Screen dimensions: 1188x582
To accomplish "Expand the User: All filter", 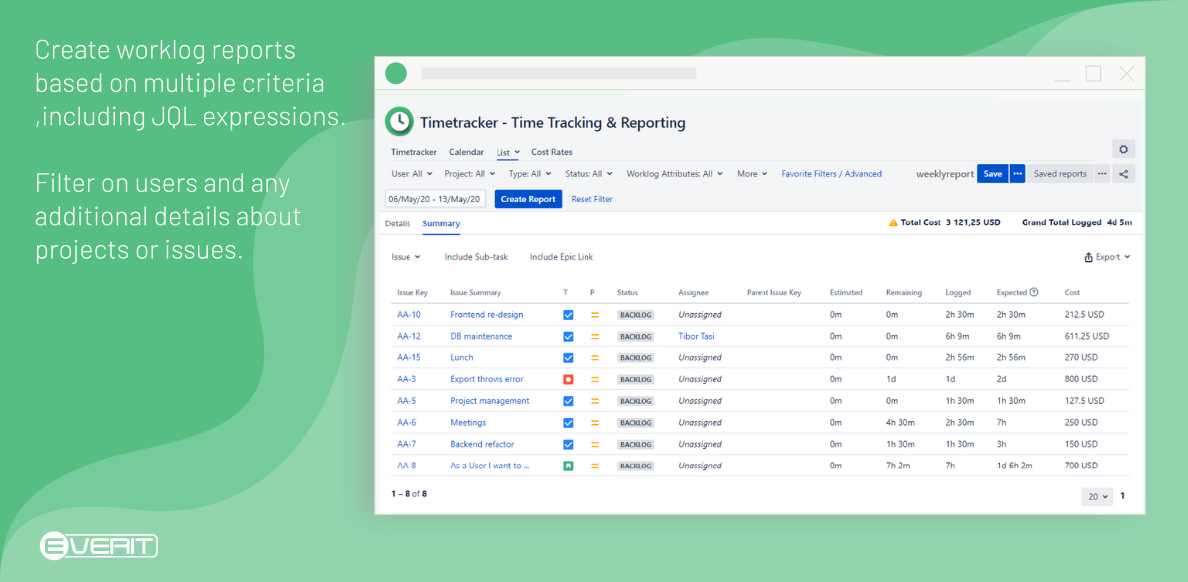I will [x=412, y=174].
